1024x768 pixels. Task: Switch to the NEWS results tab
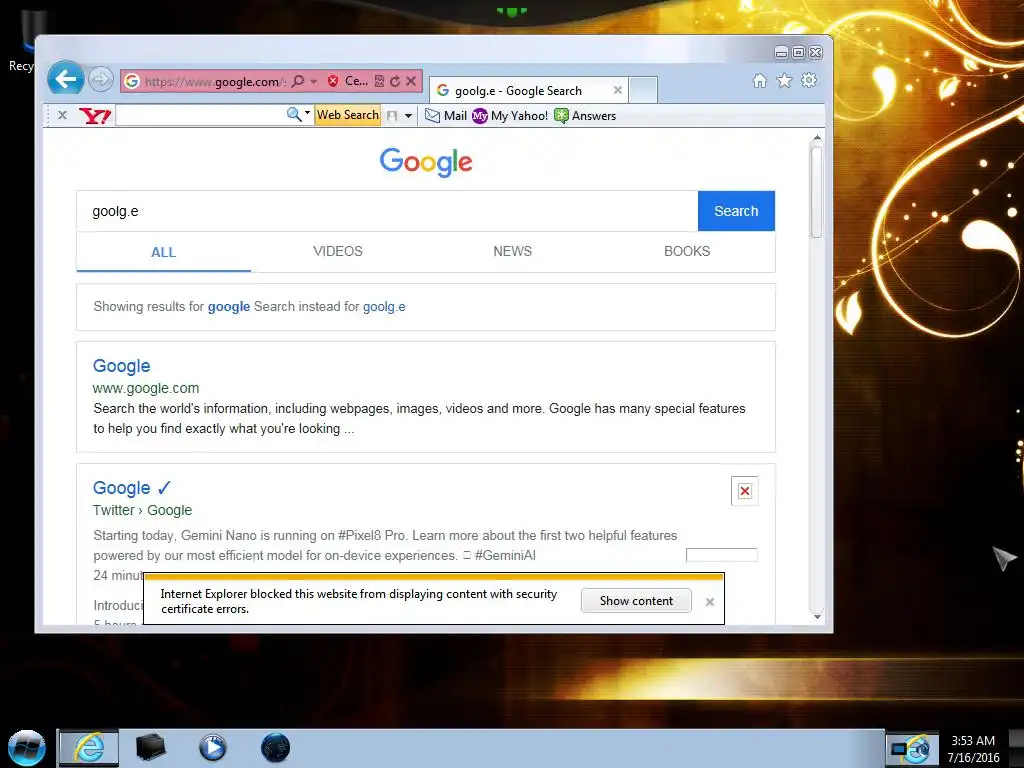click(x=513, y=251)
